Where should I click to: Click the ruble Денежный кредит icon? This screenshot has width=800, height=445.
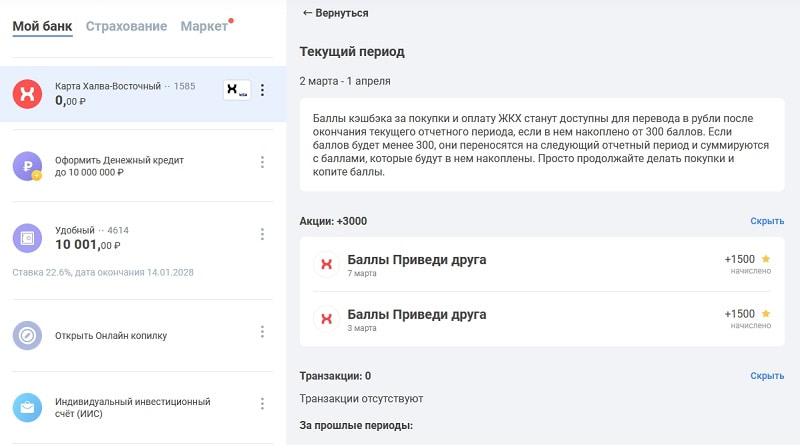coord(28,166)
